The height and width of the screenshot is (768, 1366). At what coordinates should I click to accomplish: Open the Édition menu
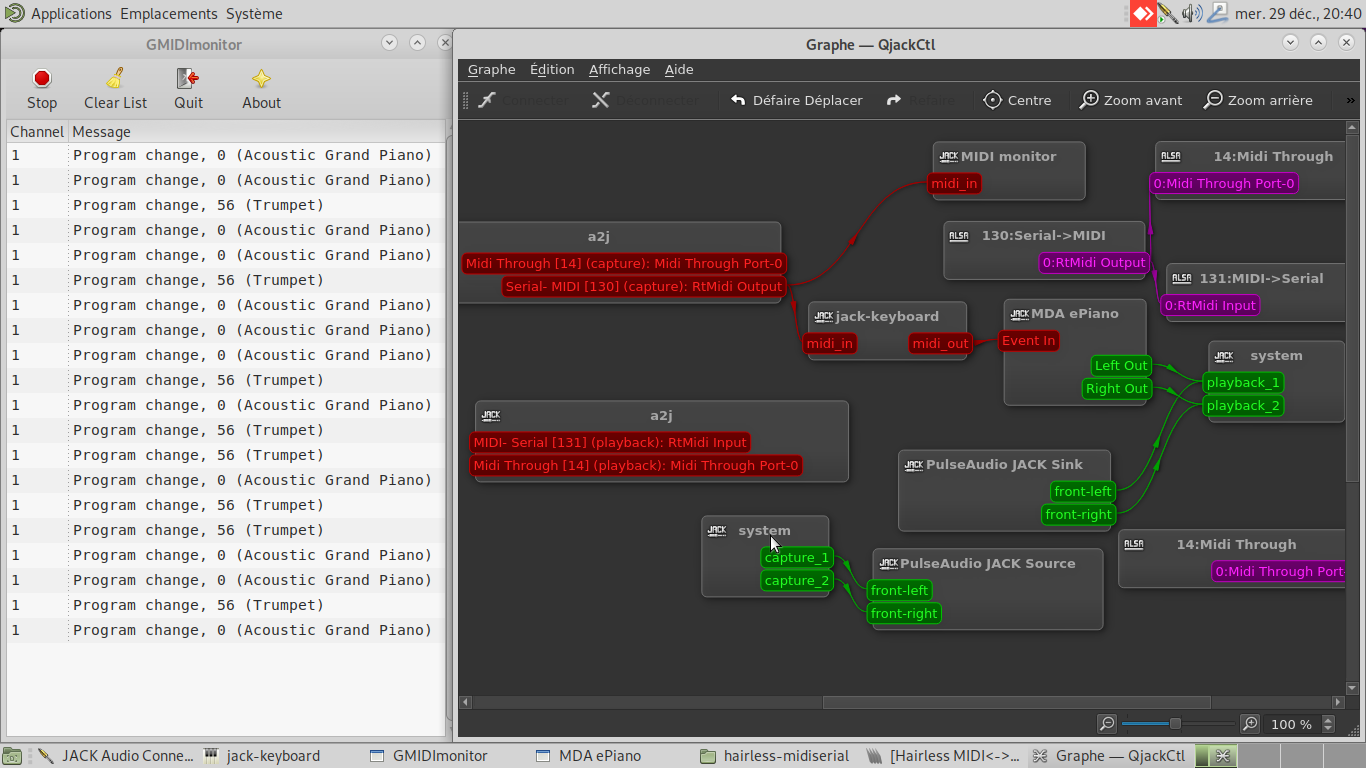[552, 69]
